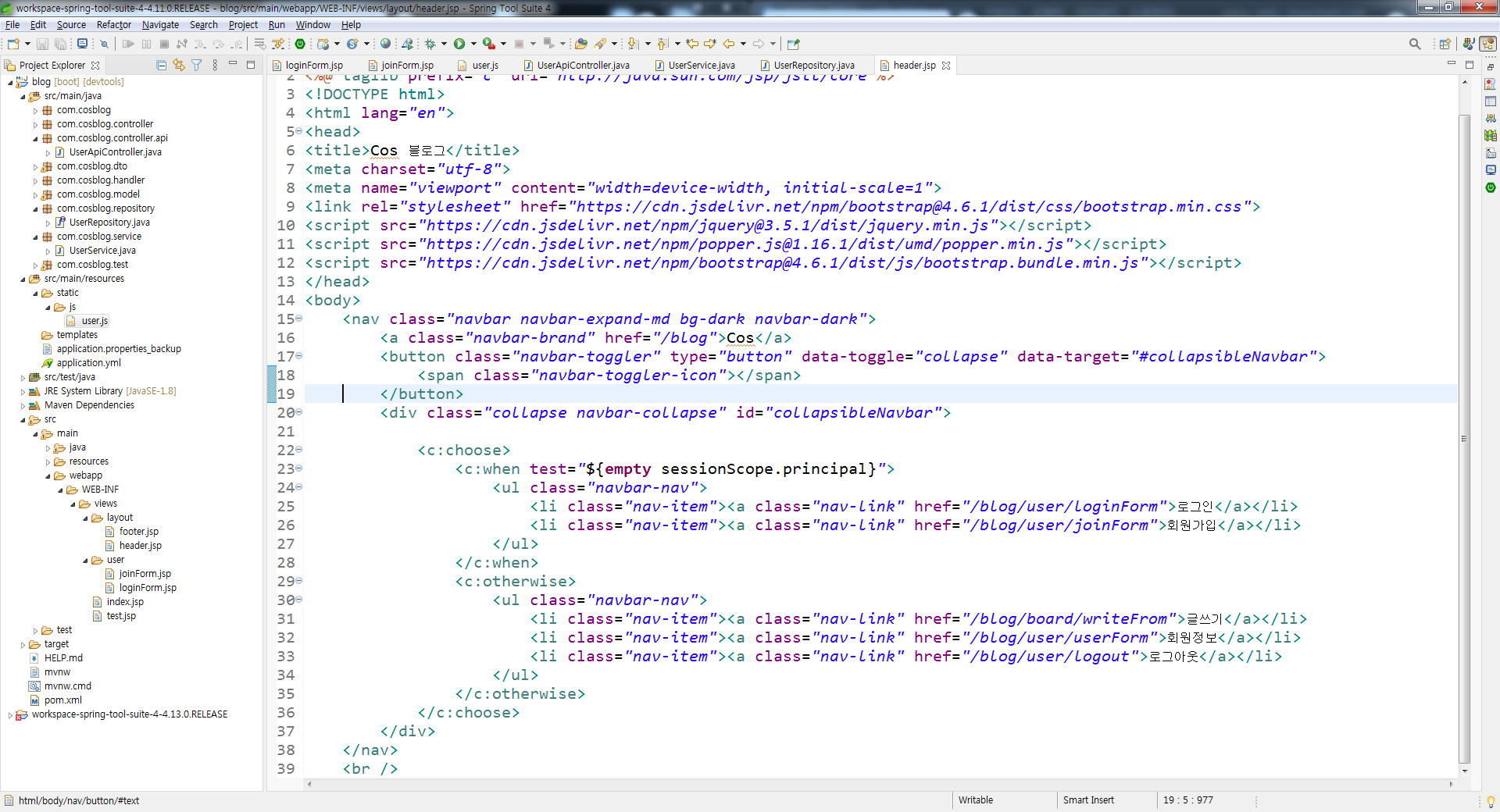
Task: Switch to the loginForm.jsp tab
Action: [314, 65]
